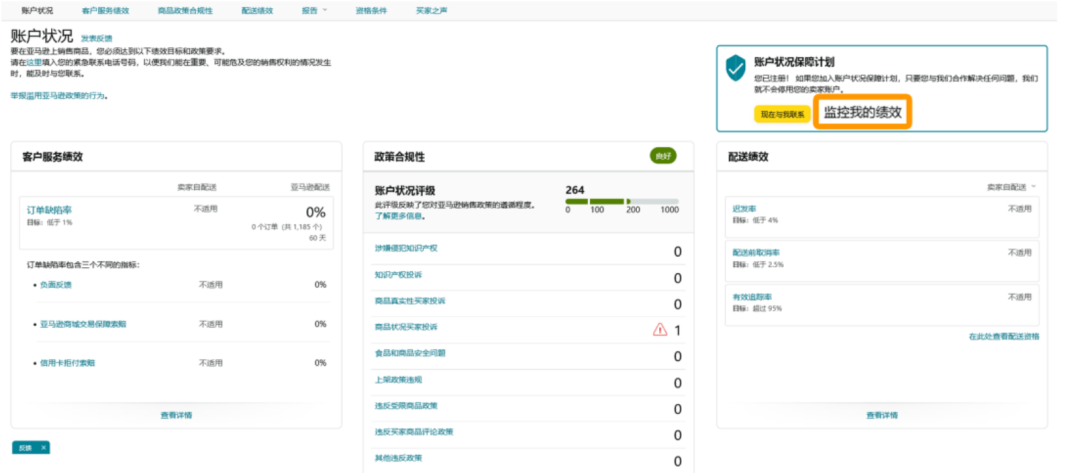This screenshot has width=1080, height=473.
Task: Click the 有效追踪率 link
Action: coord(752,297)
